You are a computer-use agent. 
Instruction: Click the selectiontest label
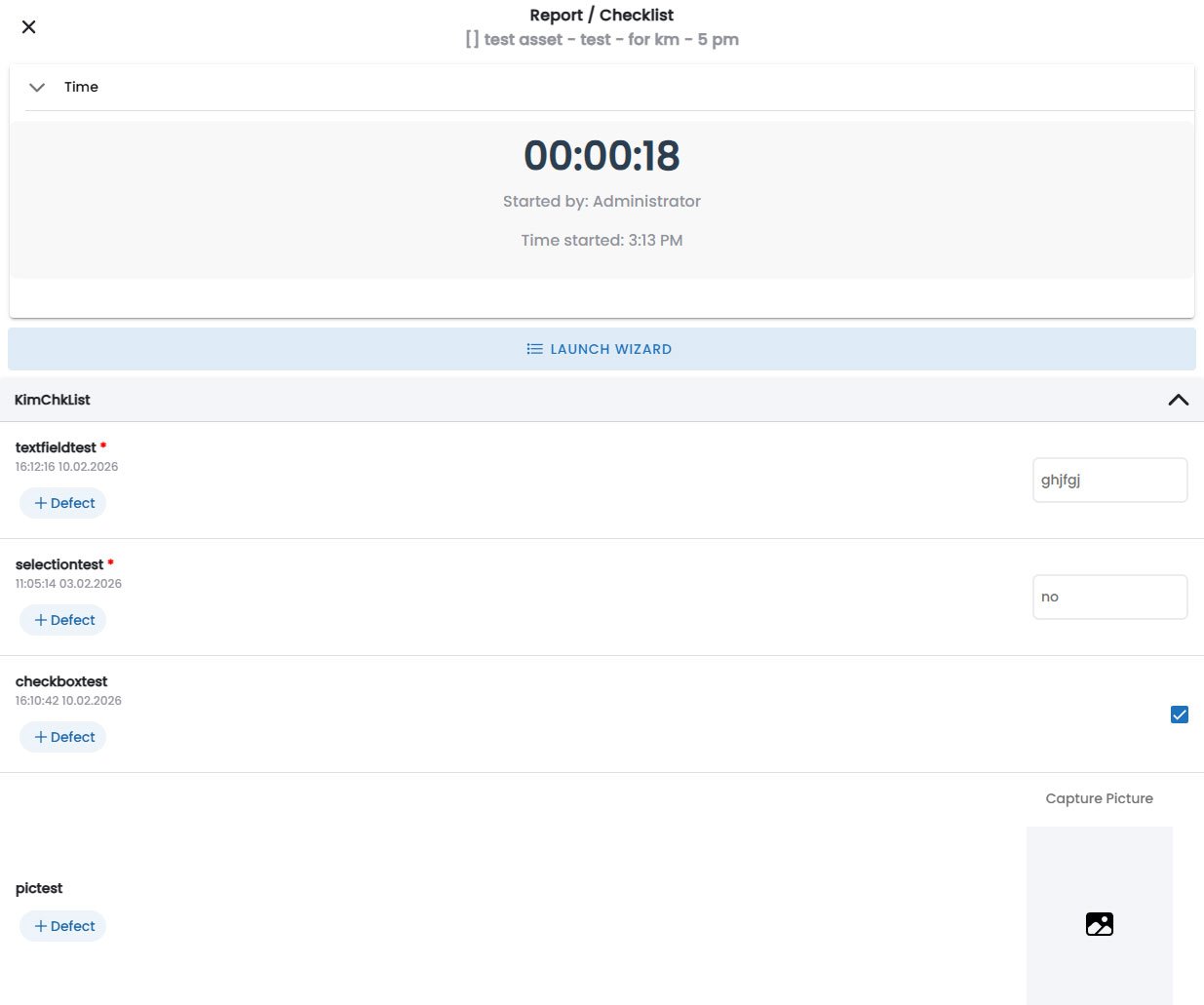click(59, 564)
